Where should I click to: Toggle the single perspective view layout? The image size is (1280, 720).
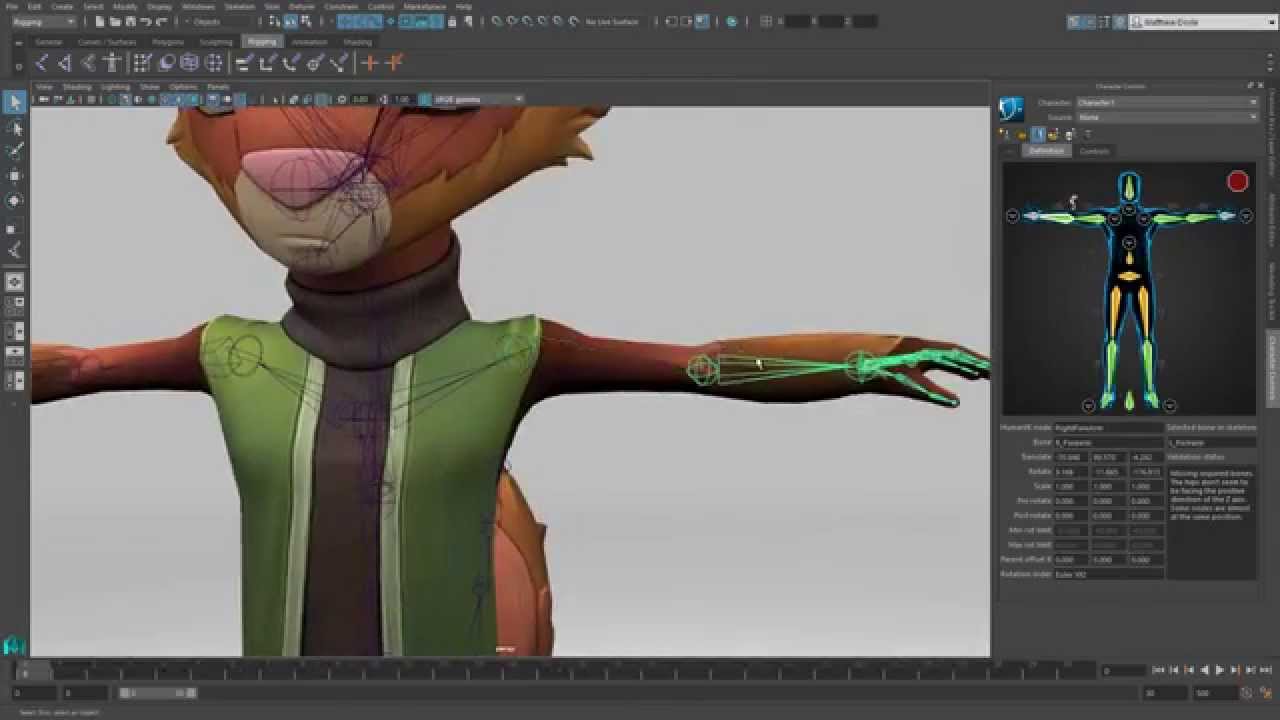coord(15,282)
